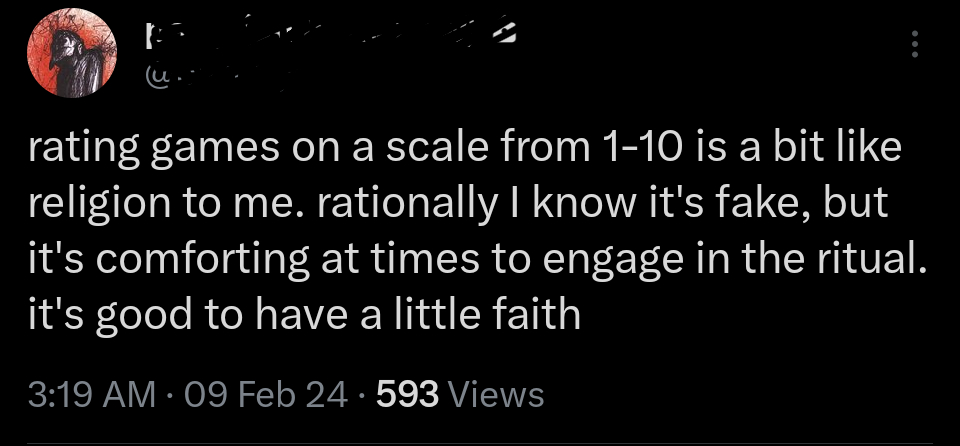This screenshot has height=446, width=960.
Task: Click the tweet author's profile avatar
Action: click(68, 56)
